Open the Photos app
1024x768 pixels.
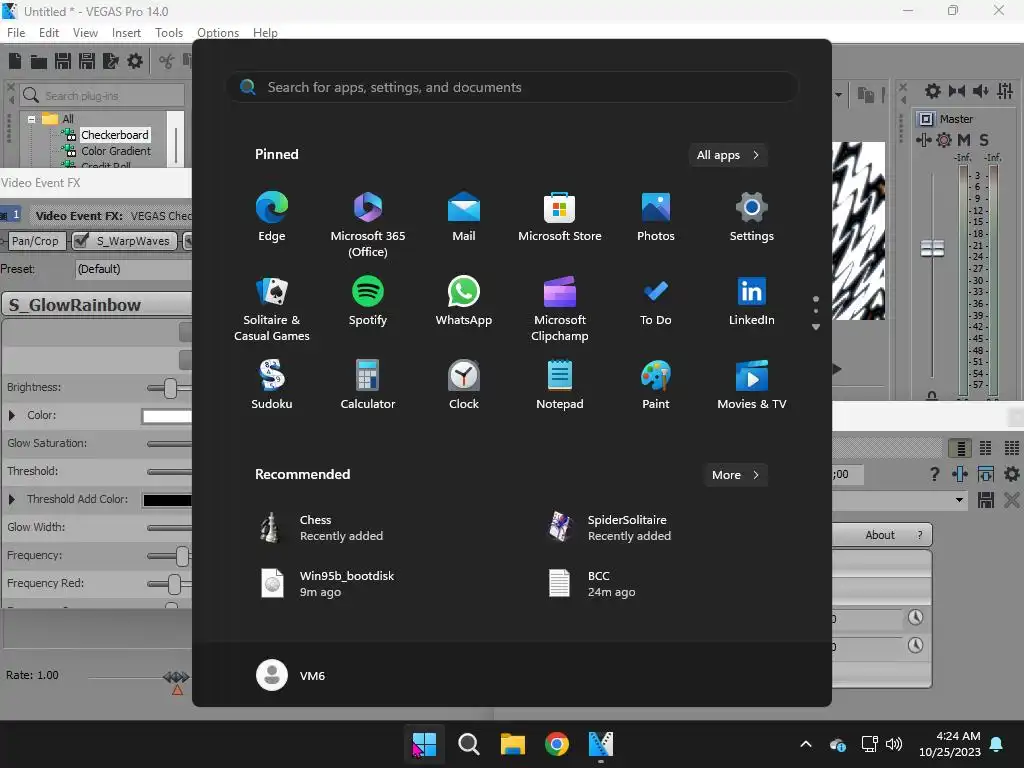656,217
